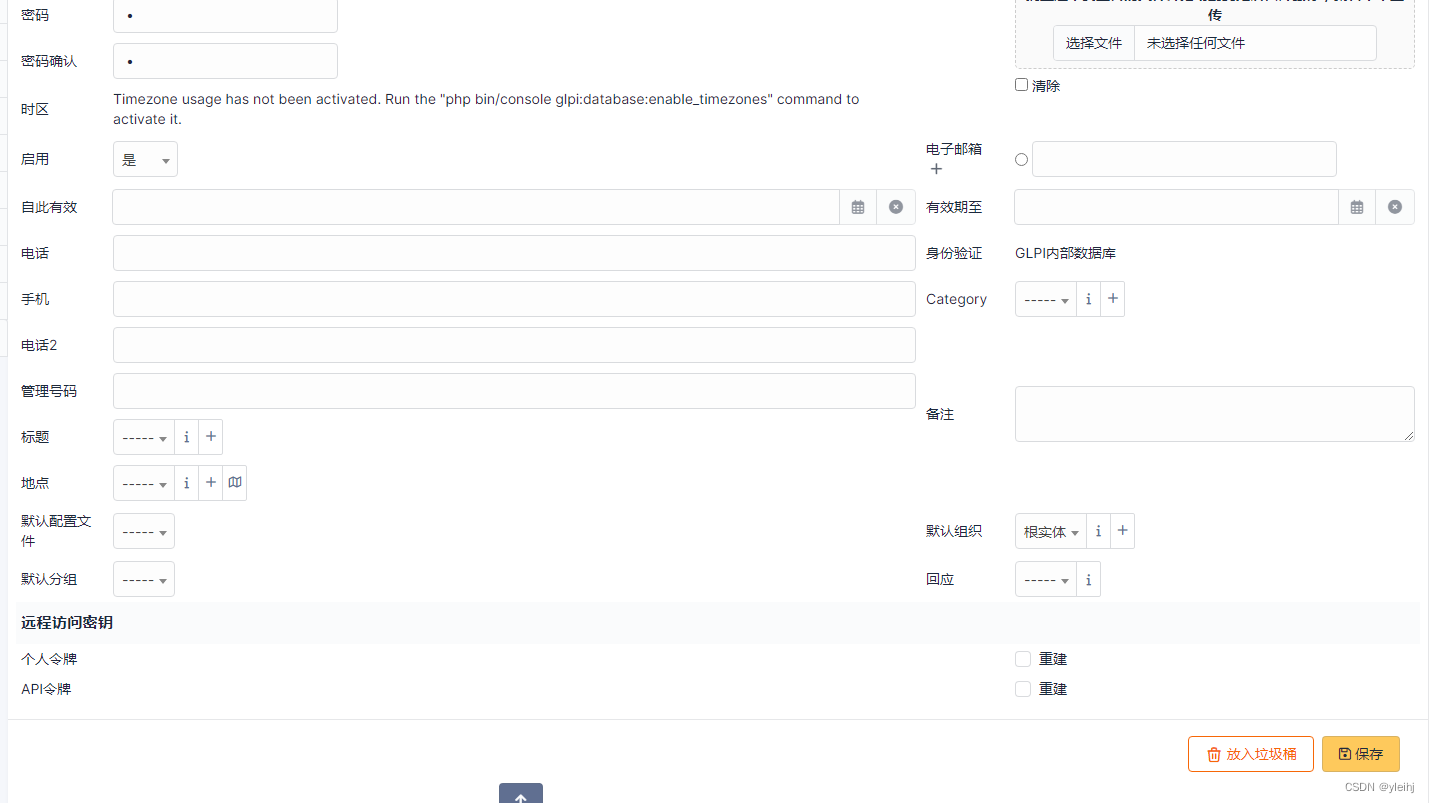Open the 标题 dropdown
1429x803 pixels.
tap(144, 437)
